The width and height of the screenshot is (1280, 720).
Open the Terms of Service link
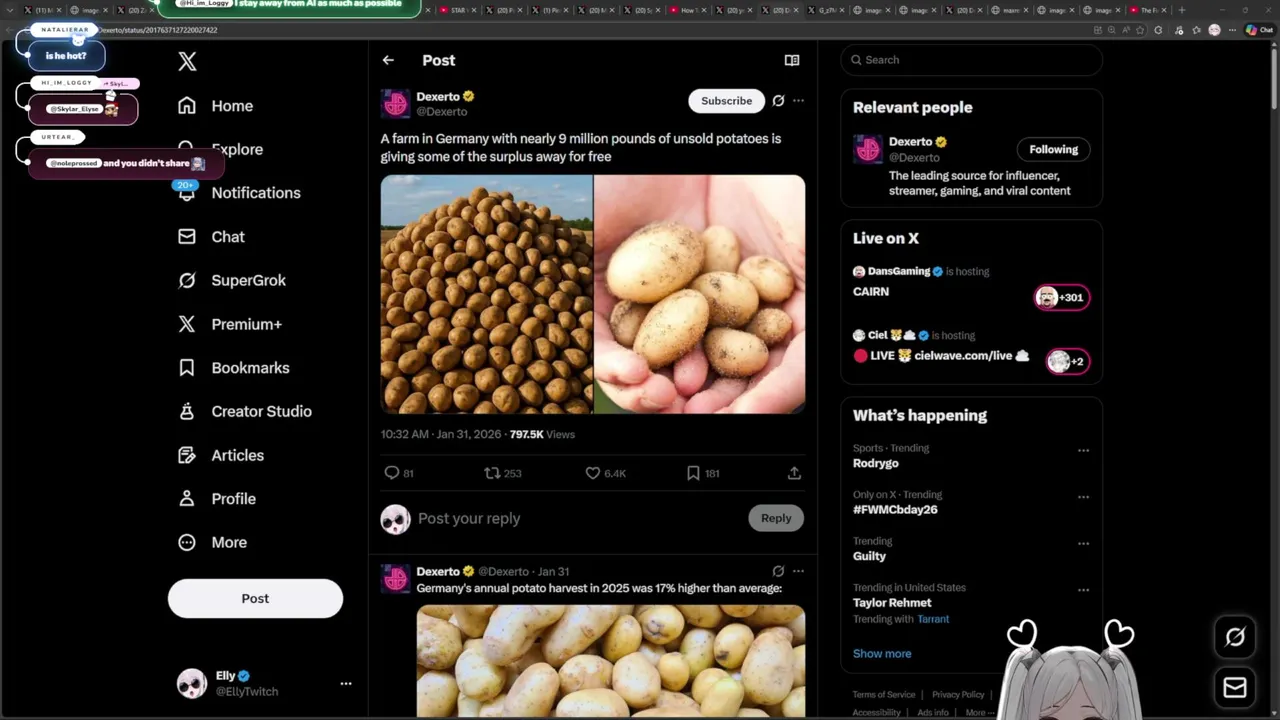click(x=884, y=695)
